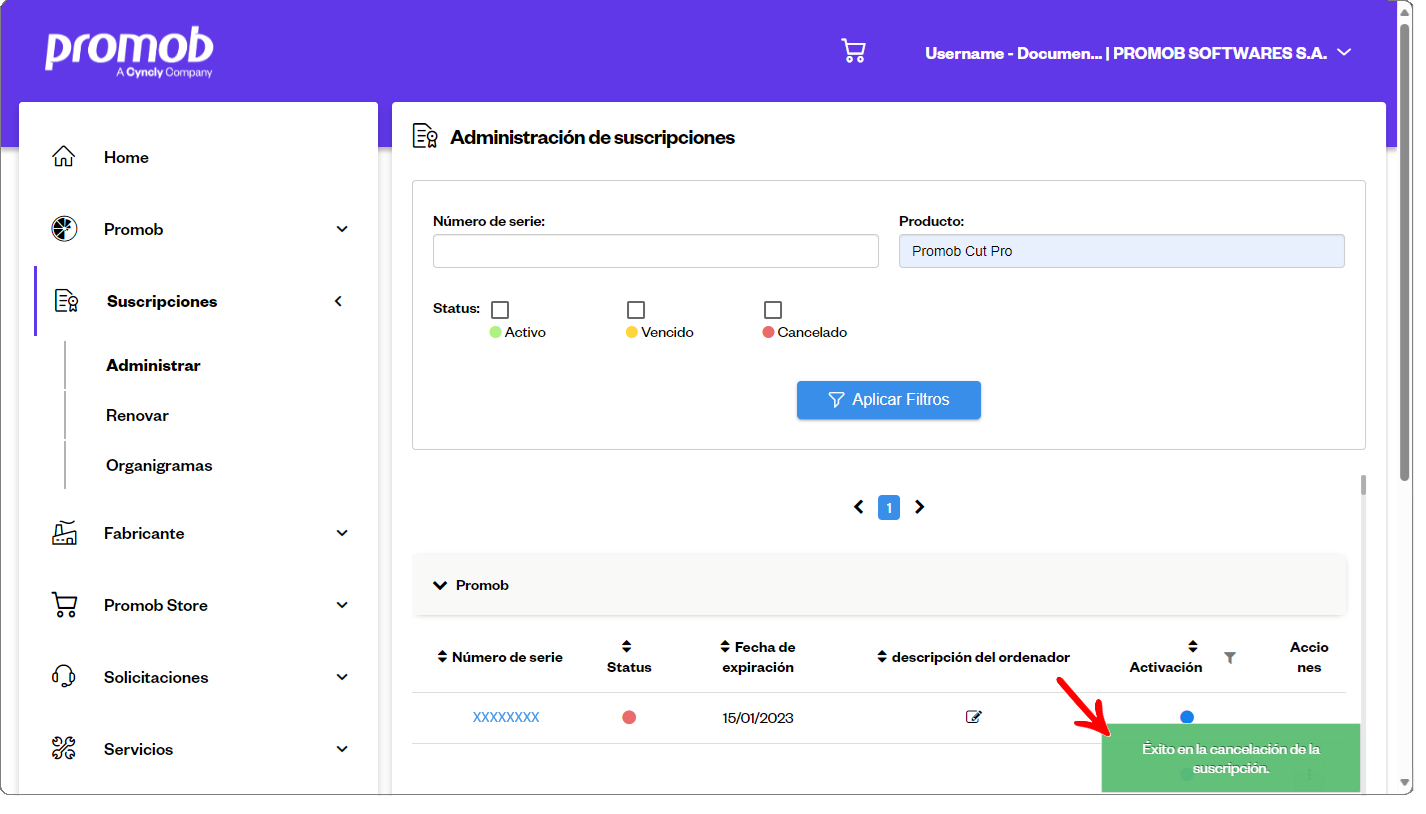Image resolution: width=1426 pixels, height=814 pixels.
Task: Click the Servicios tools icon
Action: 64,749
